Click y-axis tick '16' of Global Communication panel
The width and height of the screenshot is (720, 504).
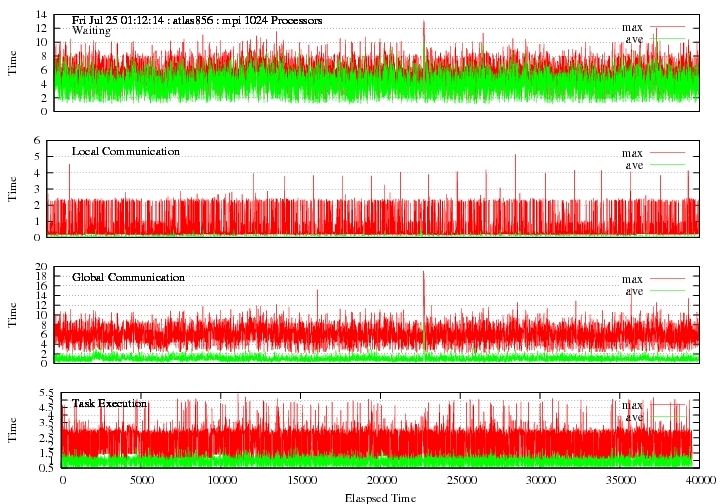[x=41, y=286]
